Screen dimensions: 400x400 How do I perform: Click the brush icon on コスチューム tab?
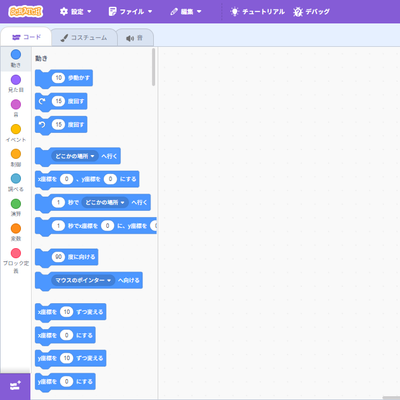click(64, 38)
